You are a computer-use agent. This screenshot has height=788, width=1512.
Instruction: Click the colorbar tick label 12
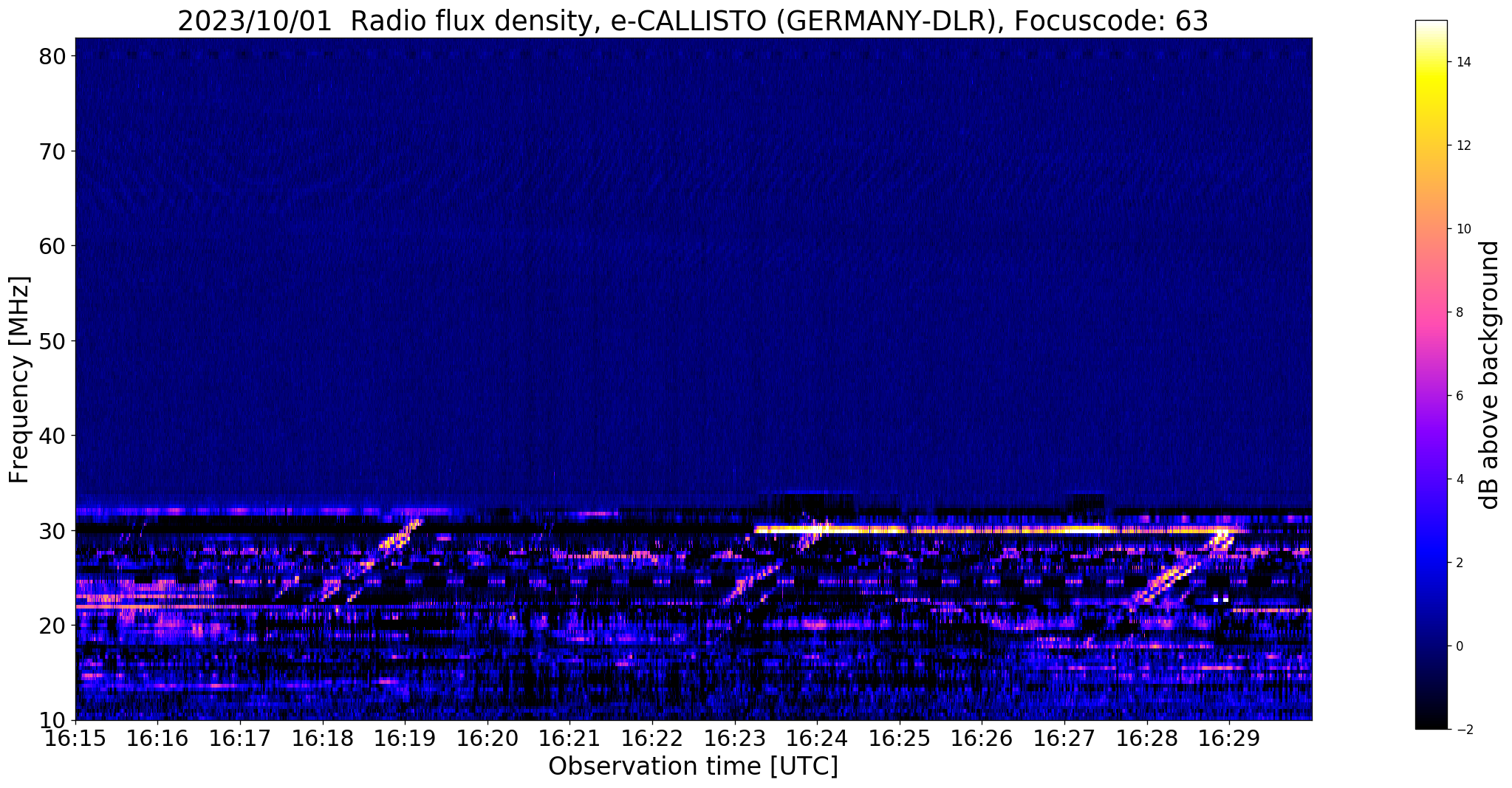1463,145
